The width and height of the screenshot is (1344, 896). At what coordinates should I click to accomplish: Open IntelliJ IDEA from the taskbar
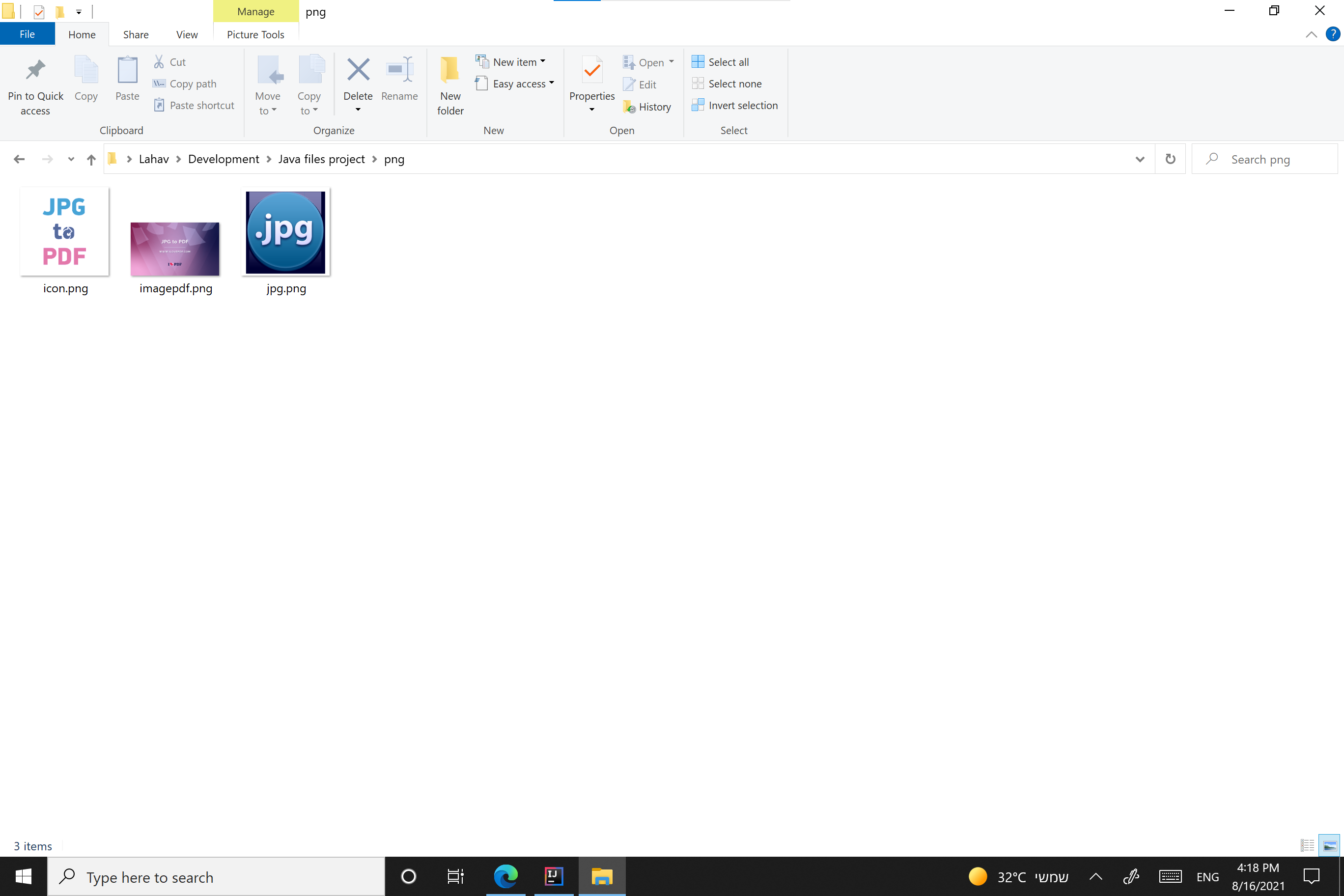(x=553, y=876)
